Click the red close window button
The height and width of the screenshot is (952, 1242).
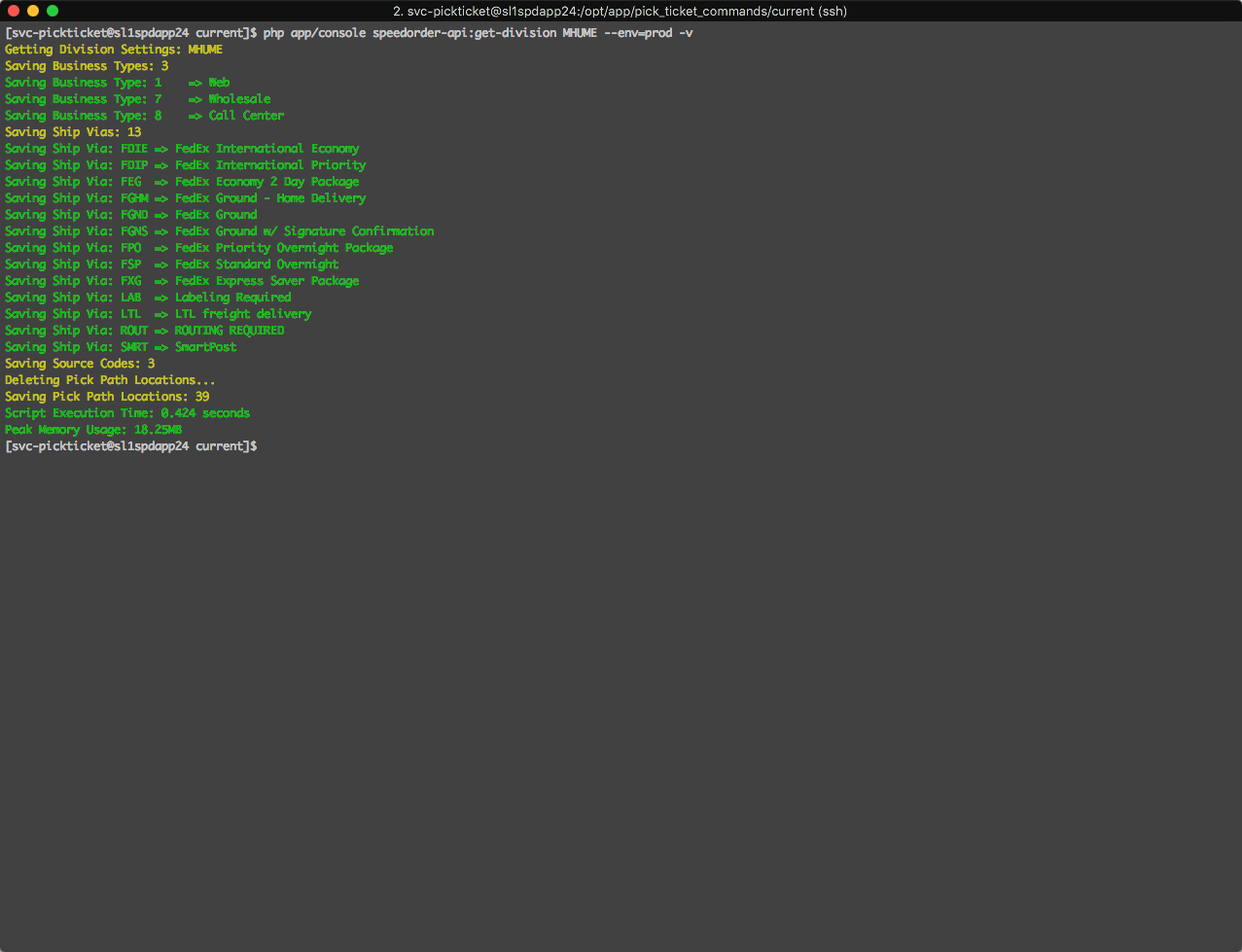tap(14, 11)
